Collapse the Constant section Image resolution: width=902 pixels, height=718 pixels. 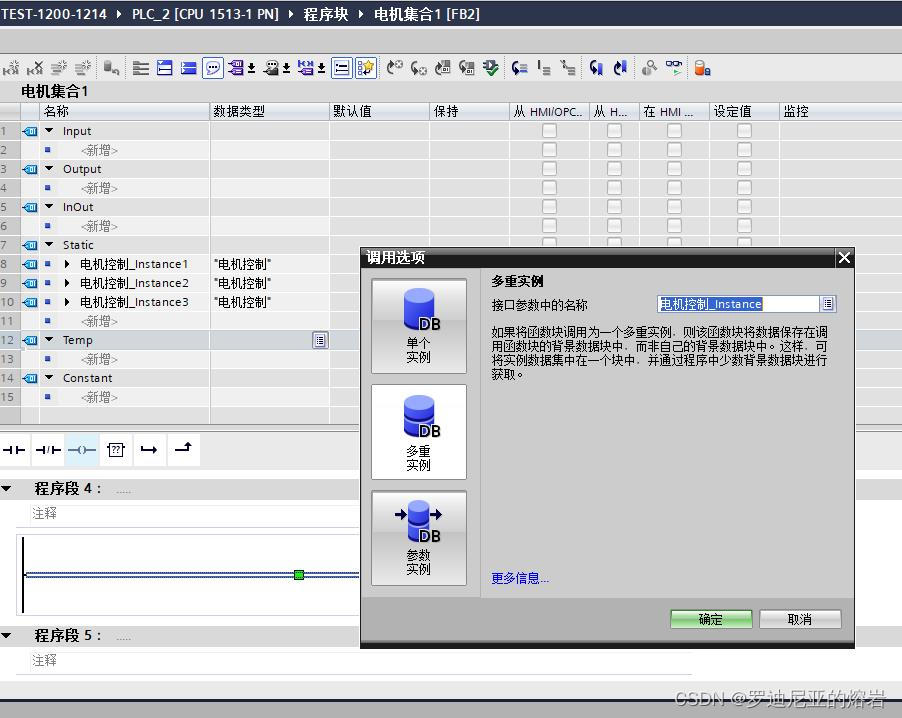[x=49, y=377]
